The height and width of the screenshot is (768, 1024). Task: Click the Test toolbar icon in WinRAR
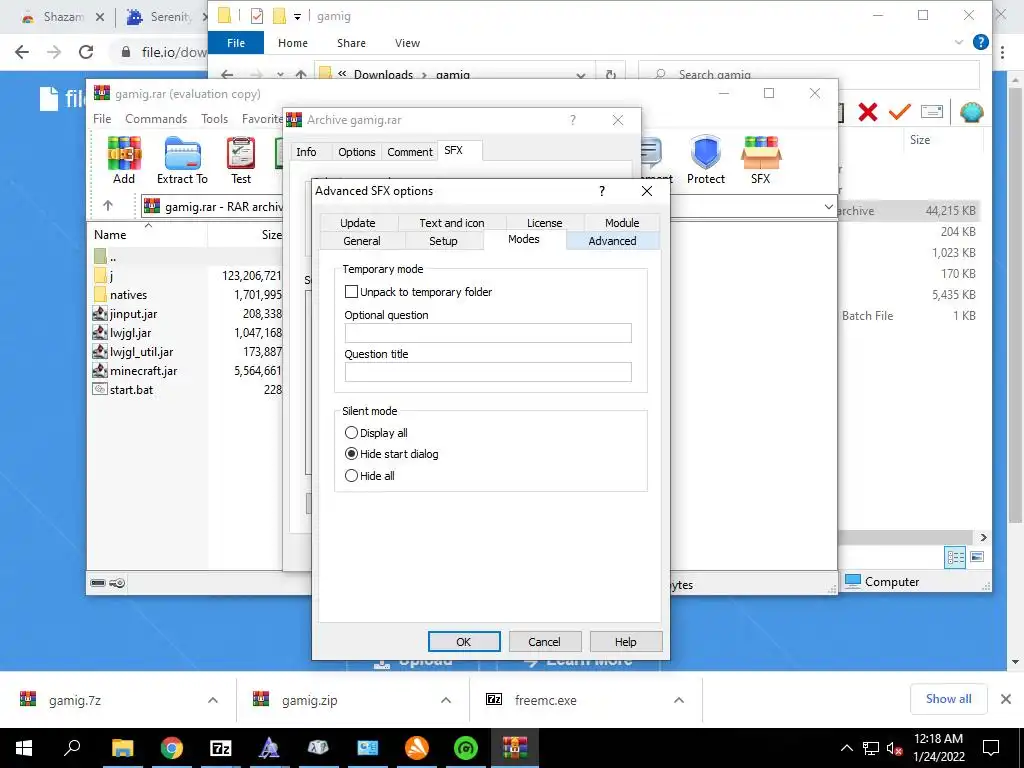click(240, 160)
